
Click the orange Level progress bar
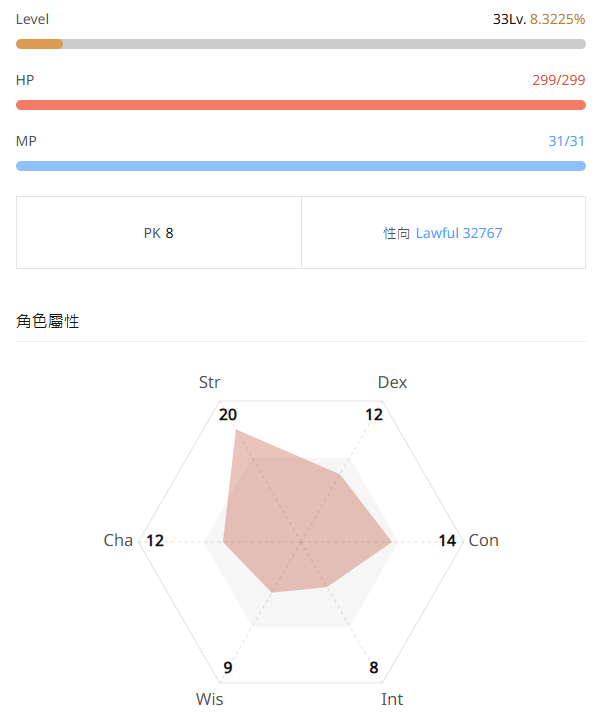click(x=300, y=44)
